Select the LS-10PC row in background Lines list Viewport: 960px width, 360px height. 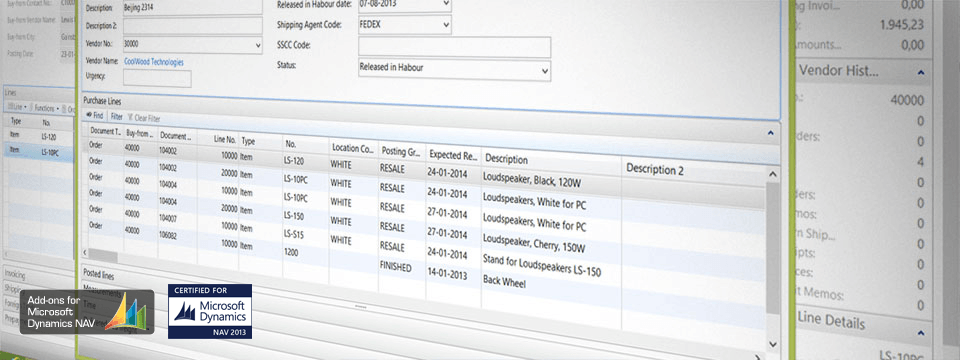coord(38,152)
